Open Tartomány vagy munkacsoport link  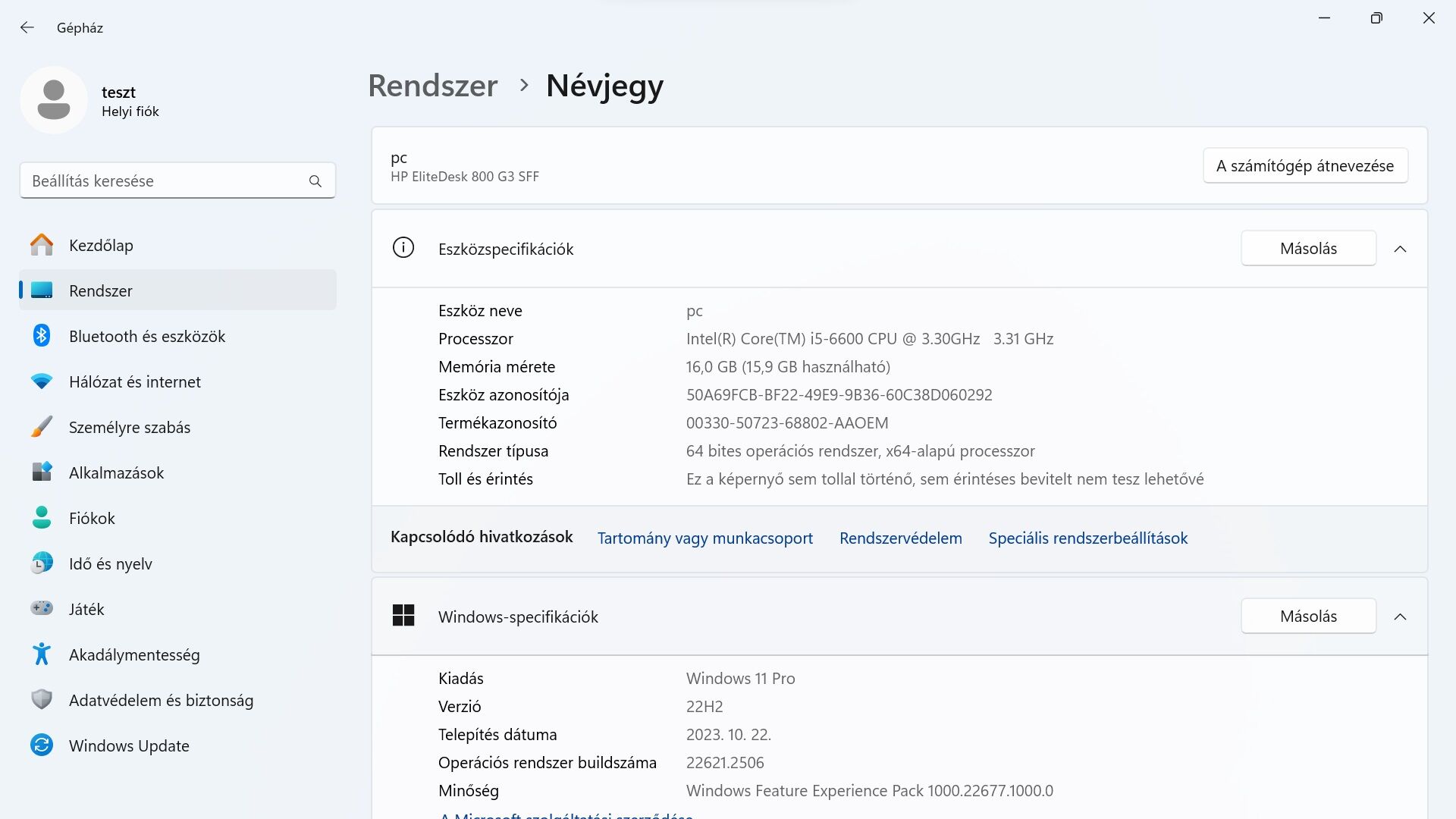pyautogui.click(x=705, y=538)
